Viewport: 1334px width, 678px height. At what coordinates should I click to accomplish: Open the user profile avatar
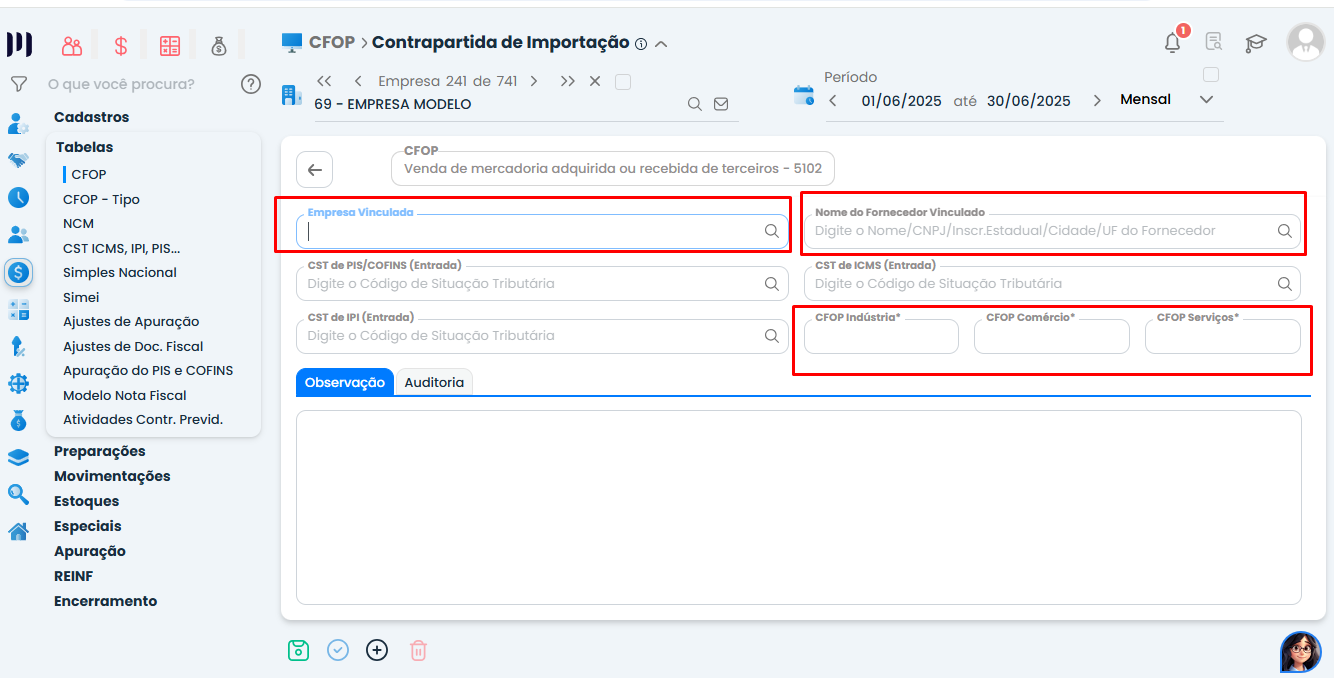[x=1306, y=42]
